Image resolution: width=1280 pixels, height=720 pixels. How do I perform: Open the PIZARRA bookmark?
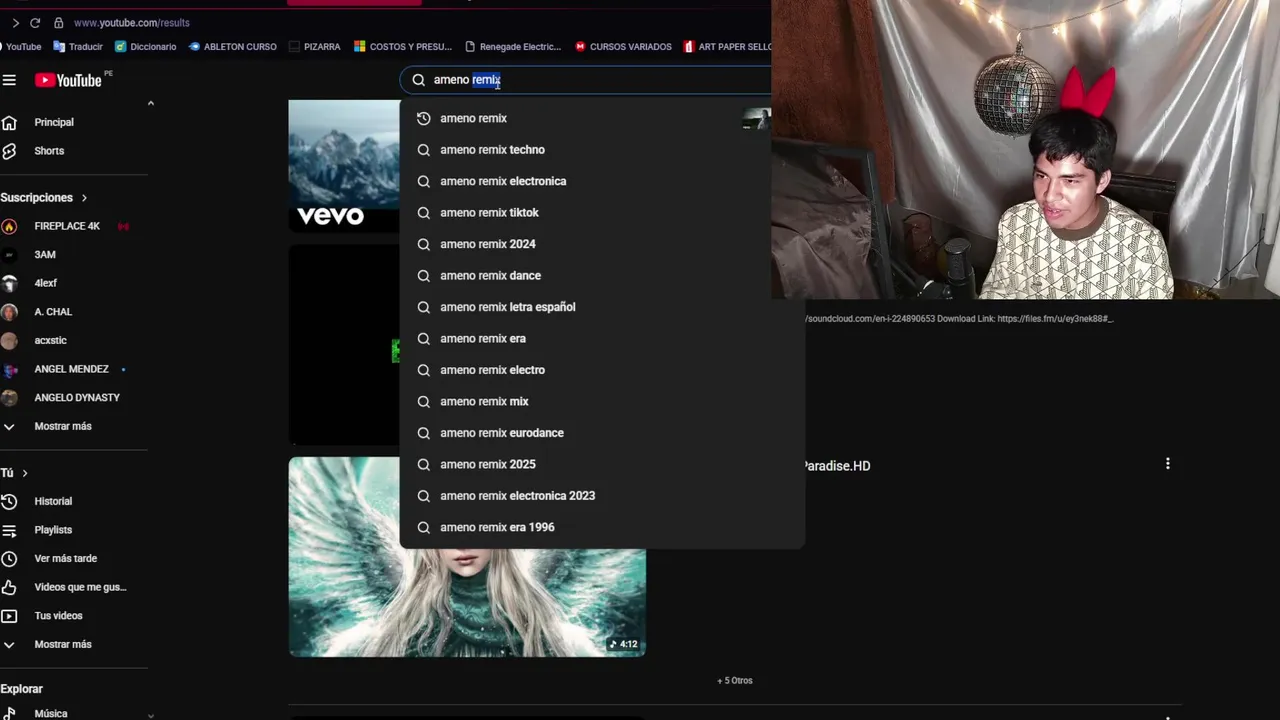tap(314, 46)
